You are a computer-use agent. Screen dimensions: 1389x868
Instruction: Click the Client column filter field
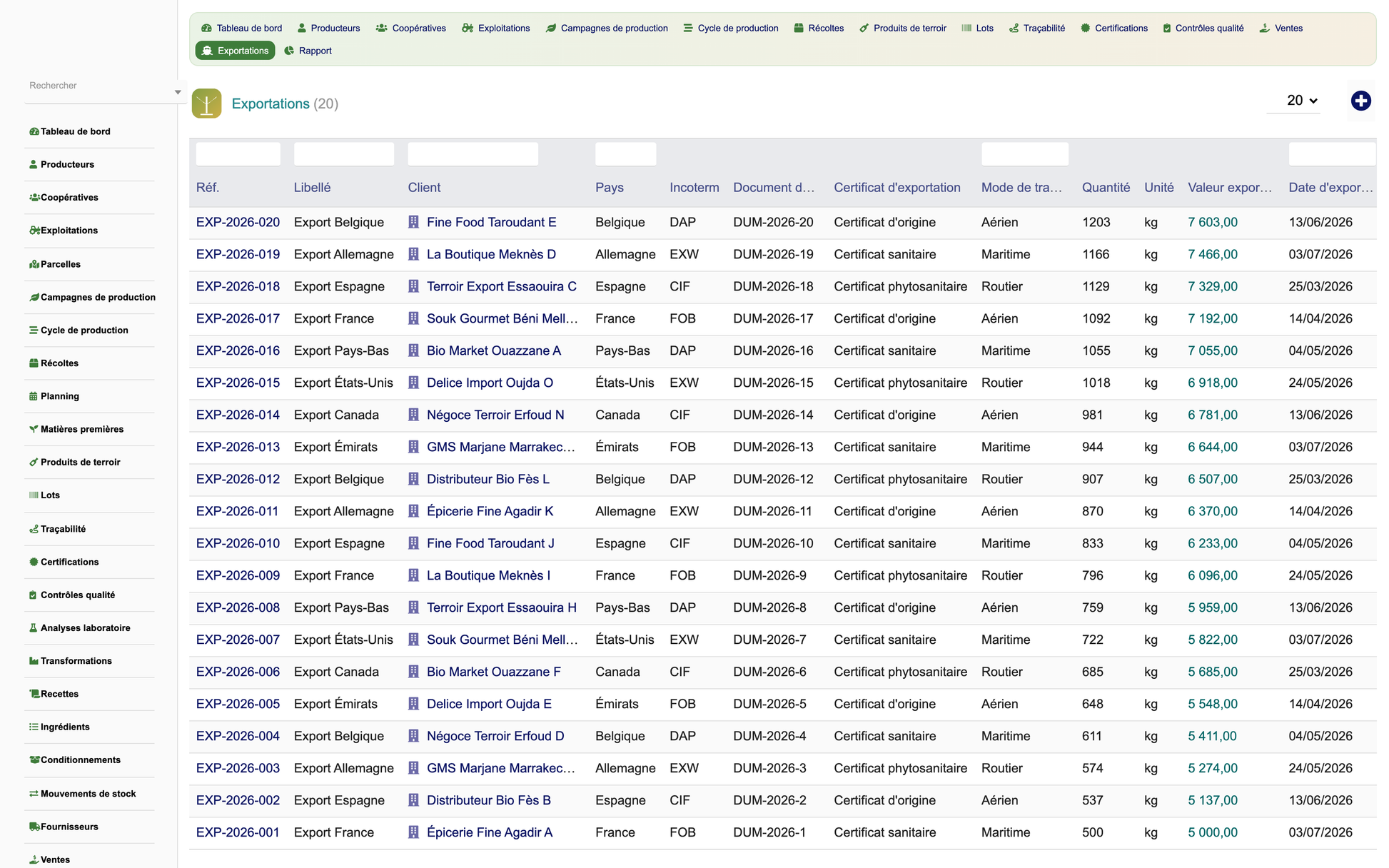pyautogui.click(x=473, y=154)
